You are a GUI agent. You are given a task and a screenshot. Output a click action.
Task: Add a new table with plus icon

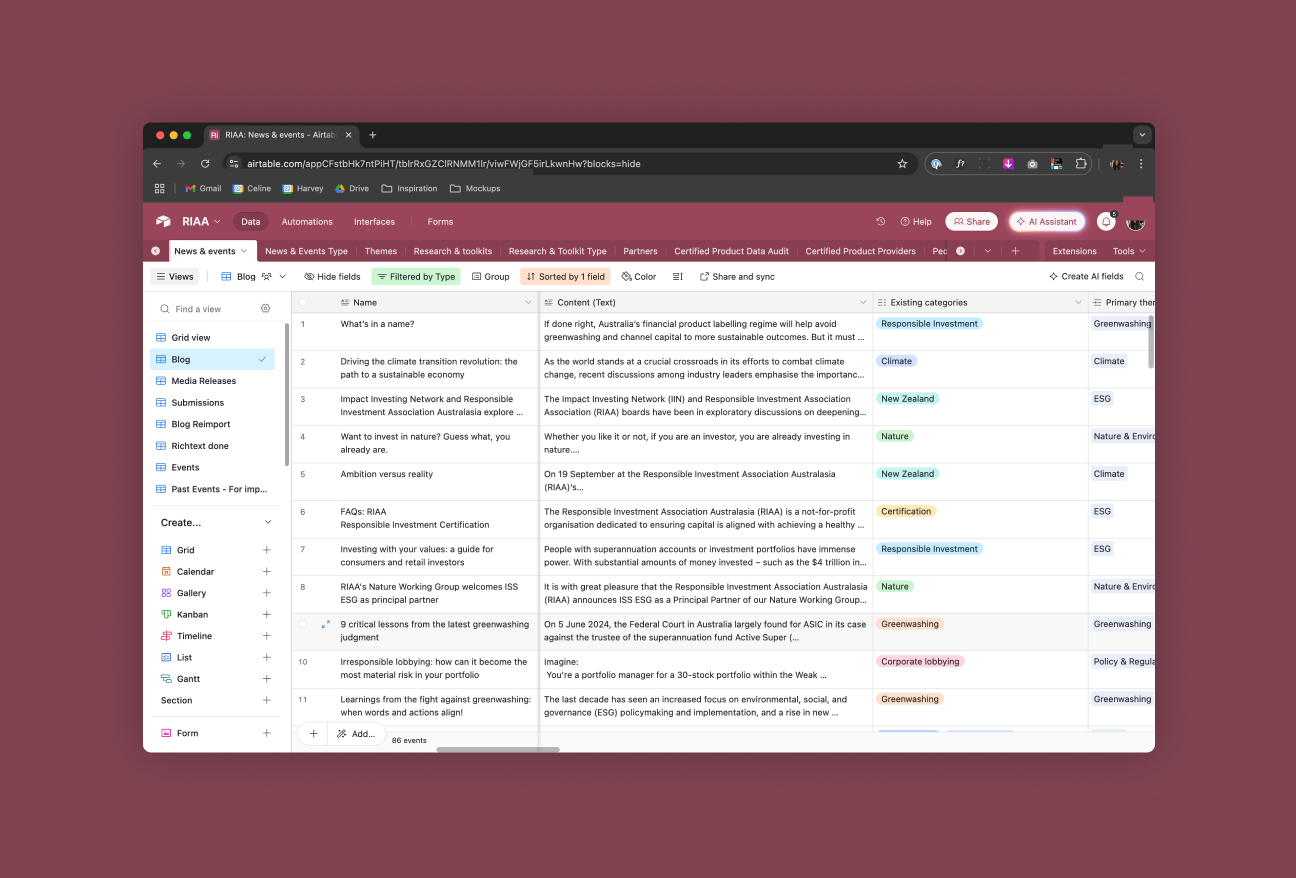pos(1015,251)
